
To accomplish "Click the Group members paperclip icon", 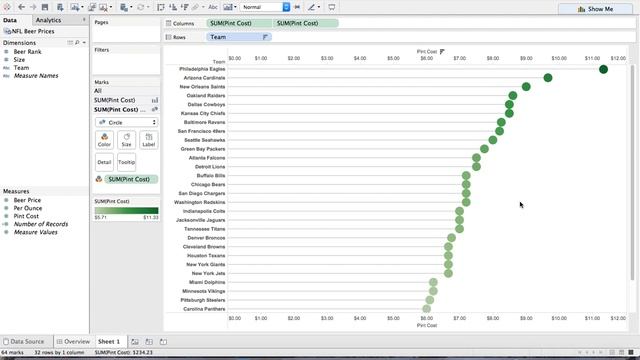I will click(x=196, y=7).
